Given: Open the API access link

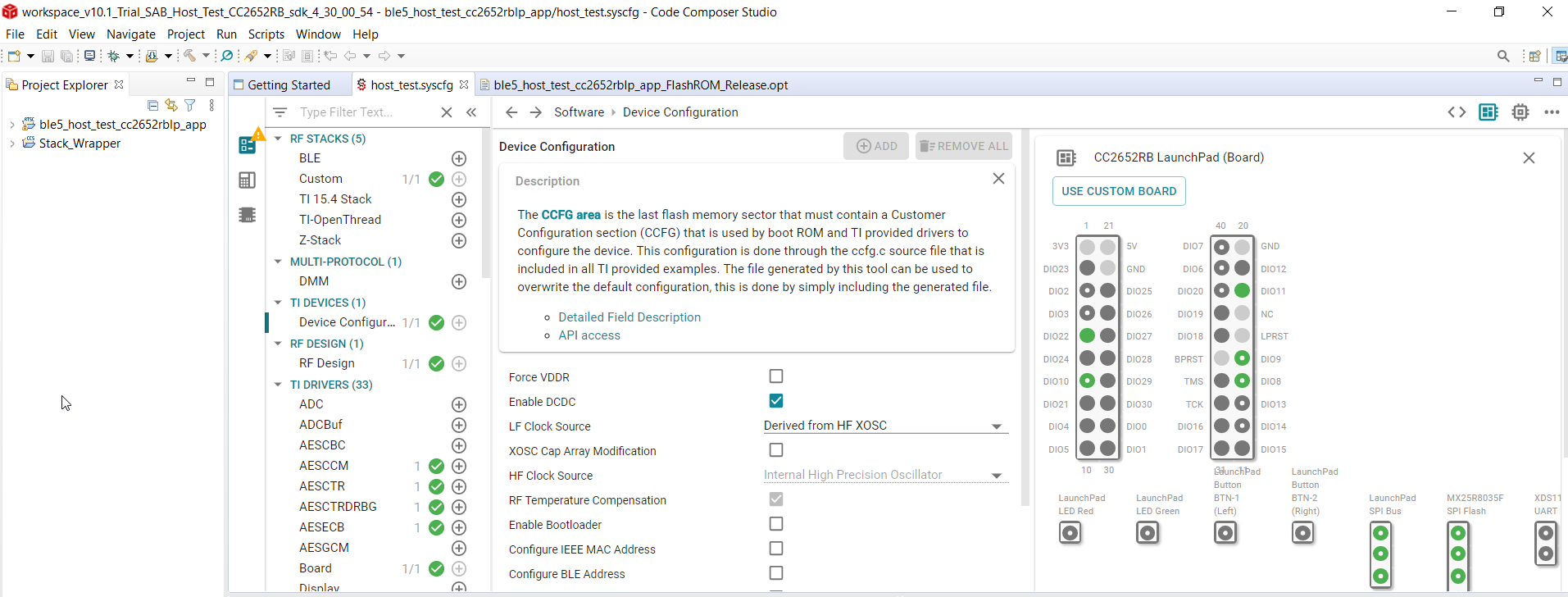Looking at the screenshot, I should coord(589,335).
